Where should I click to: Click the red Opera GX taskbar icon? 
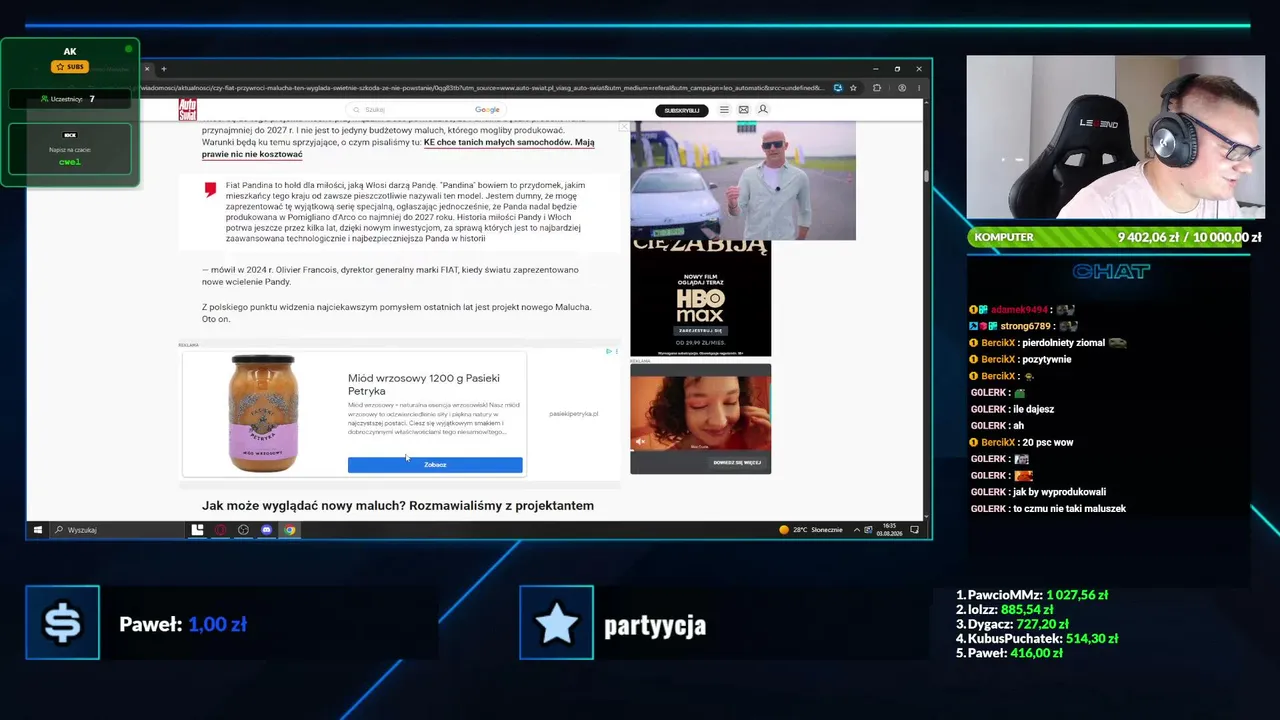pos(220,530)
